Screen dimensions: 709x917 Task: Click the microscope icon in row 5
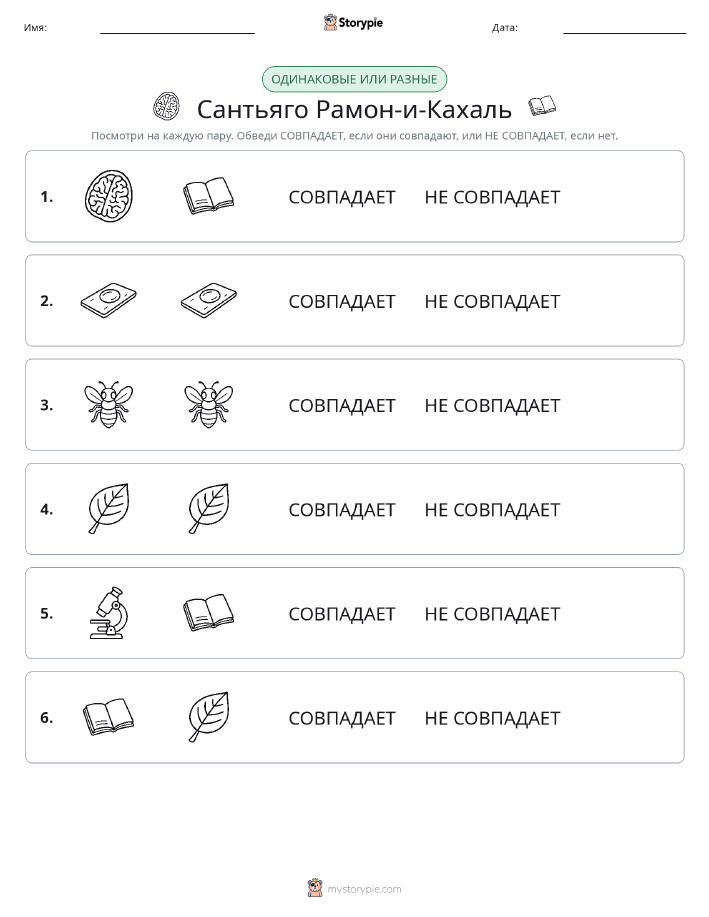click(x=109, y=613)
